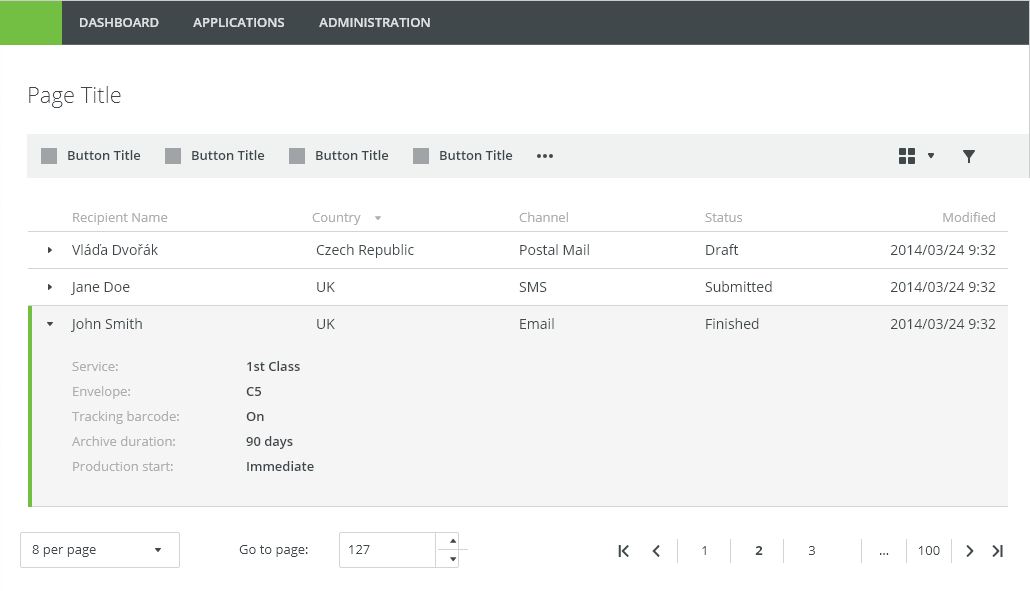The image size is (1030, 591).
Task: Open the Applications menu
Action: 238,22
